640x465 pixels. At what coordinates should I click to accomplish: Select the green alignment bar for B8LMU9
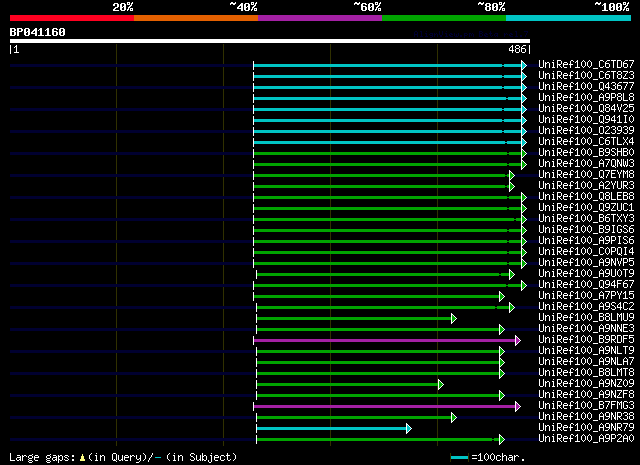354,318
